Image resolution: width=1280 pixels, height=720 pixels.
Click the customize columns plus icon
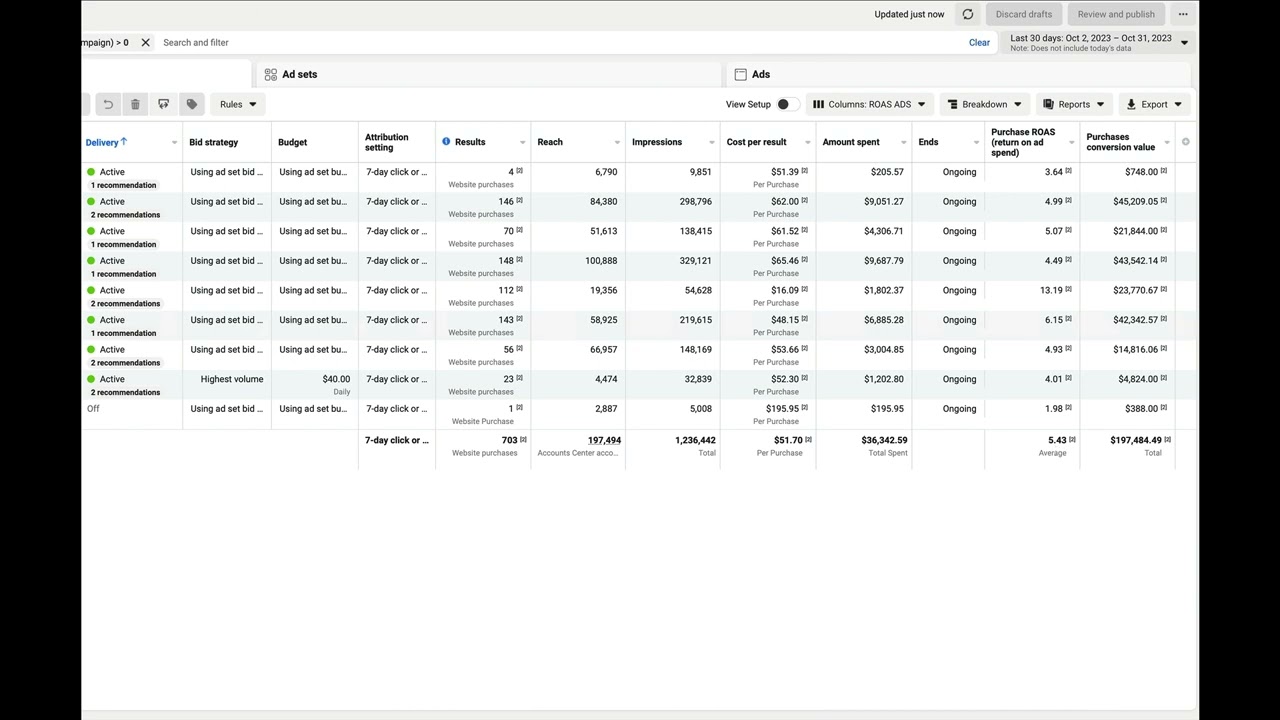tap(1186, 142)
